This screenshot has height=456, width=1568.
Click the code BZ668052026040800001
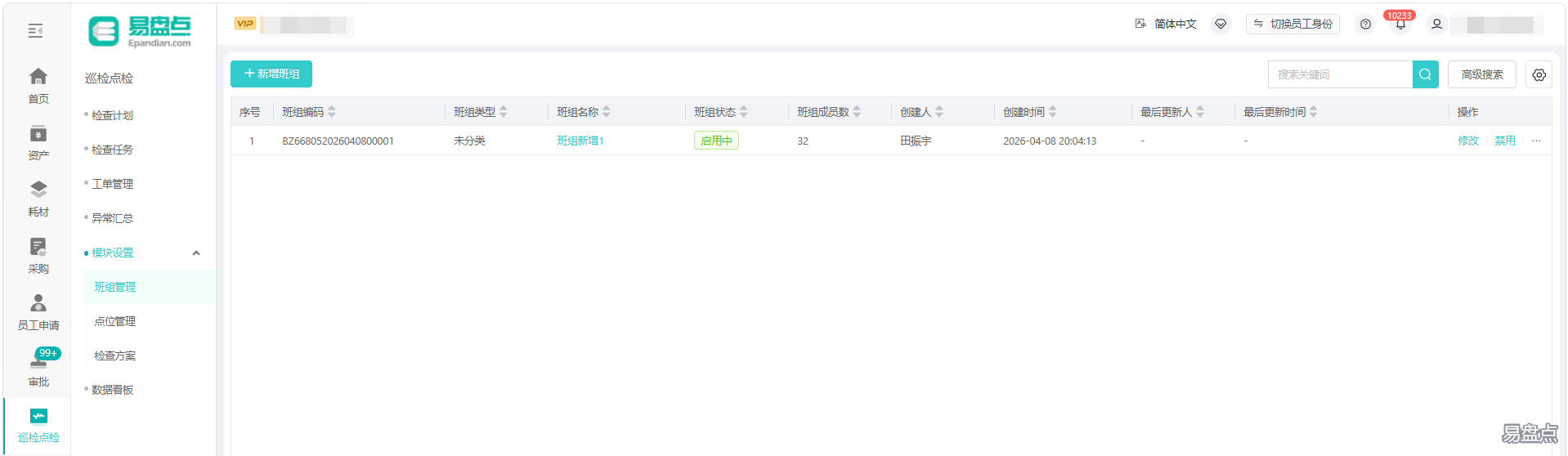click(338, 141)
